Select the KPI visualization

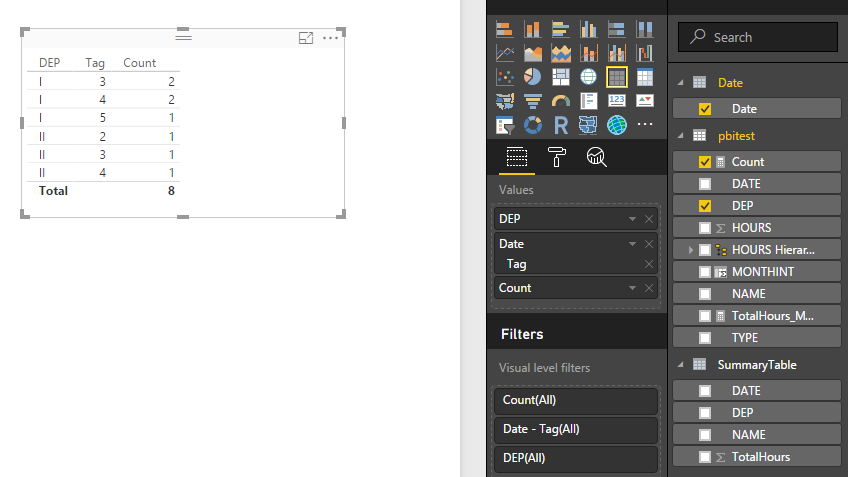[645, 101]
